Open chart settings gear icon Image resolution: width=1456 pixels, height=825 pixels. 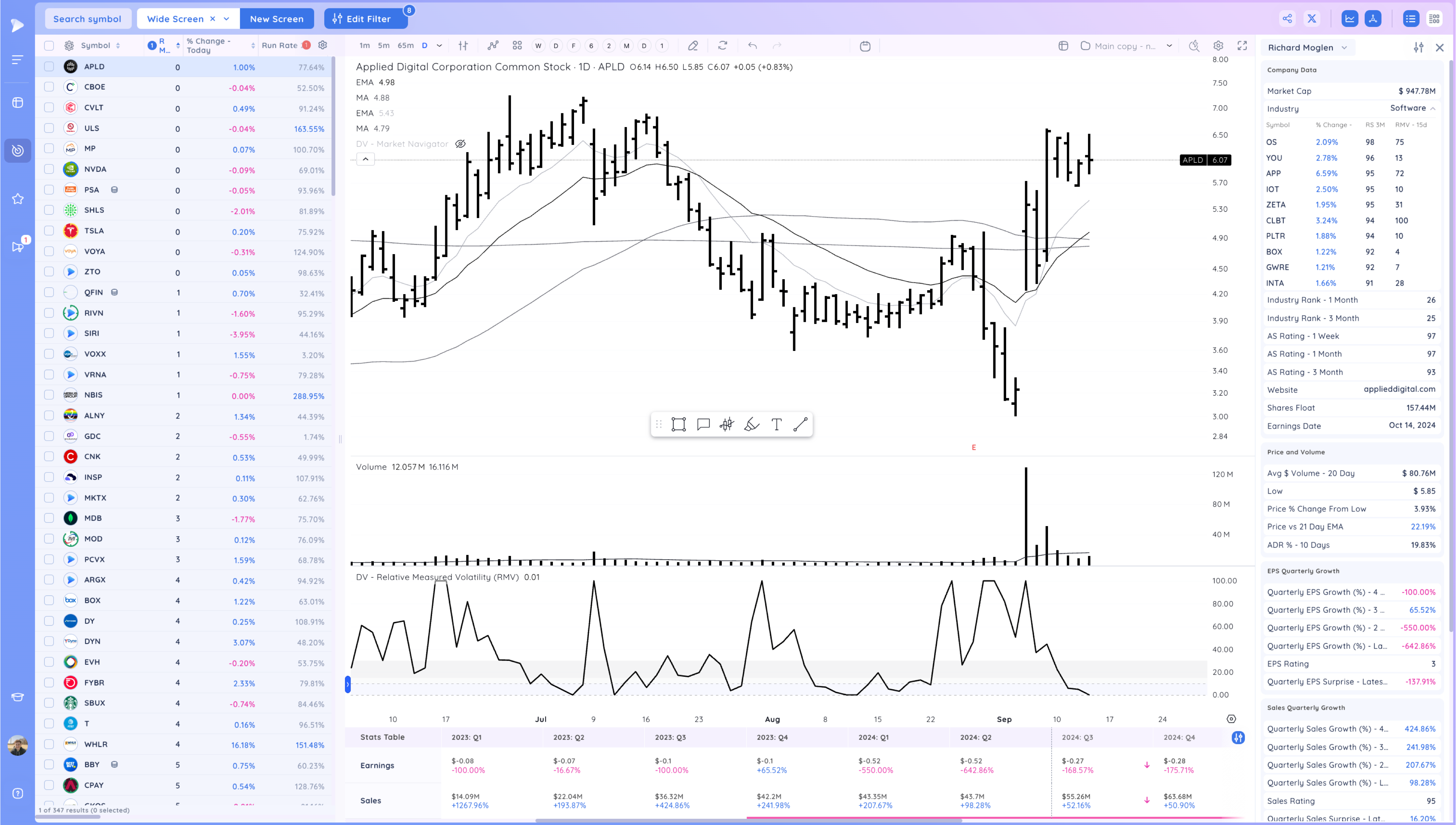pos(1218,46)
